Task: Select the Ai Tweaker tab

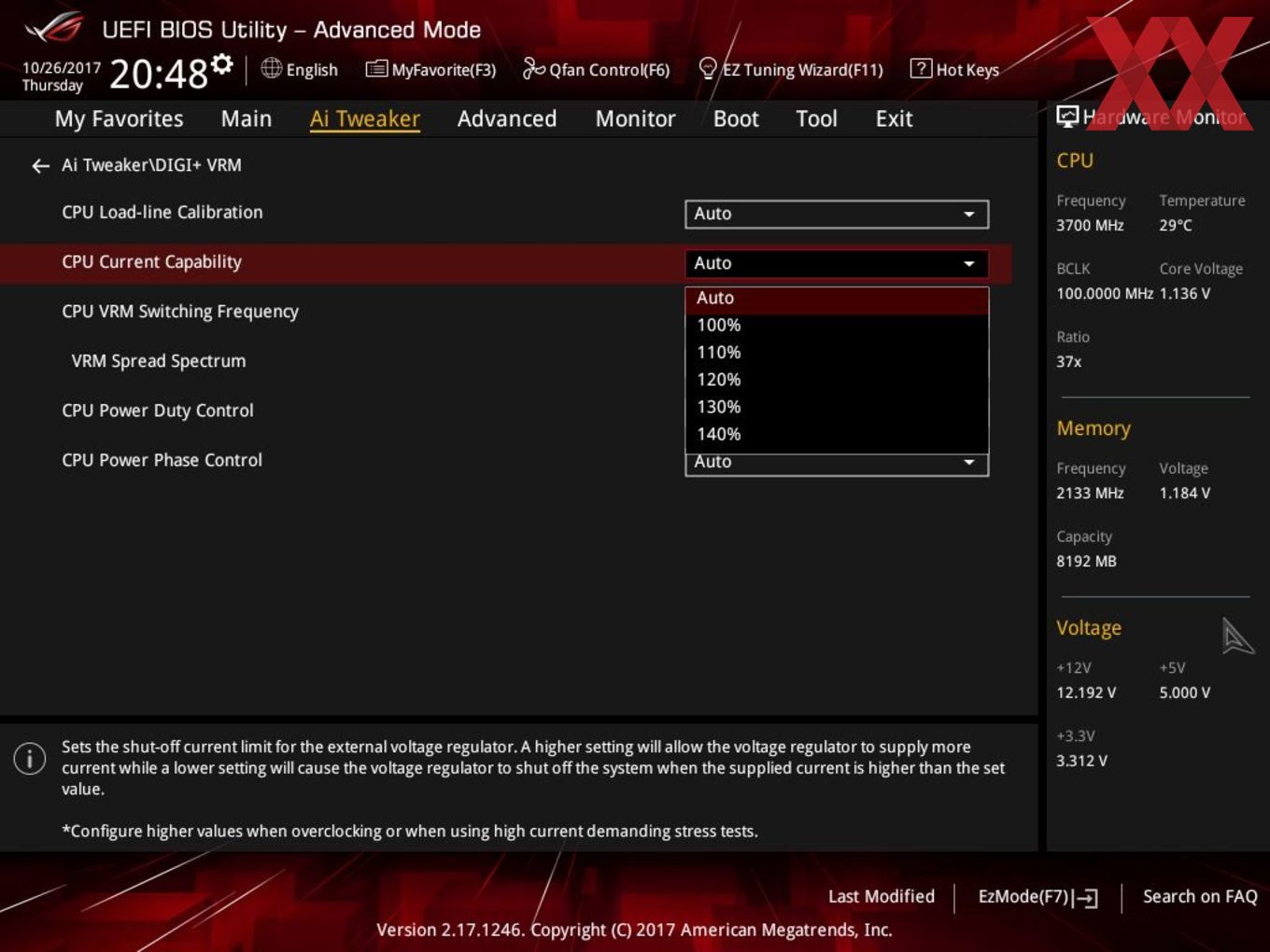Action: pos(365,119)
